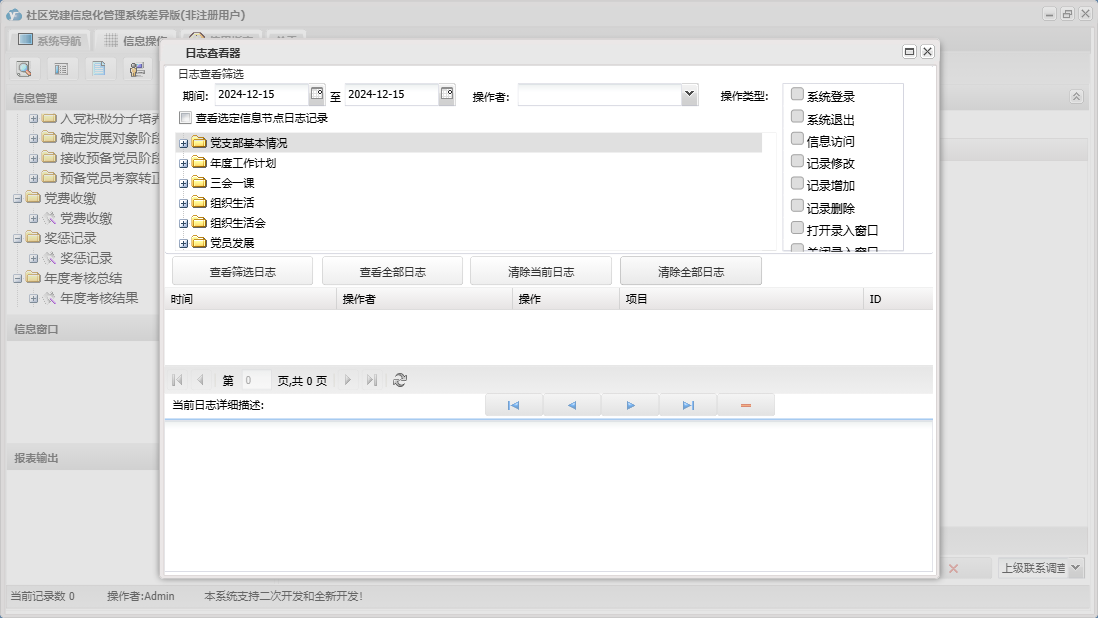1098x618 pixels.
Task: Go to the next log record arrow
Action: pos(630,405)
